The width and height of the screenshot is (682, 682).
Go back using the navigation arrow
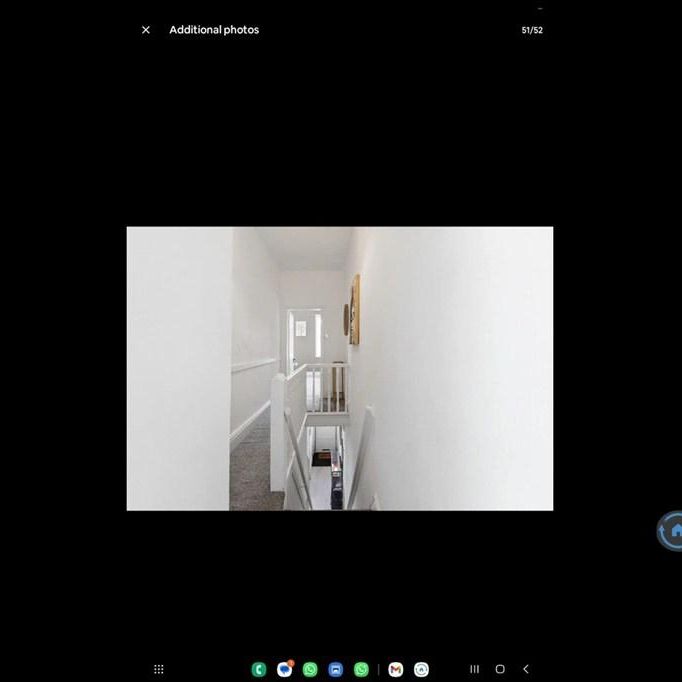click(x=526, y=669)
